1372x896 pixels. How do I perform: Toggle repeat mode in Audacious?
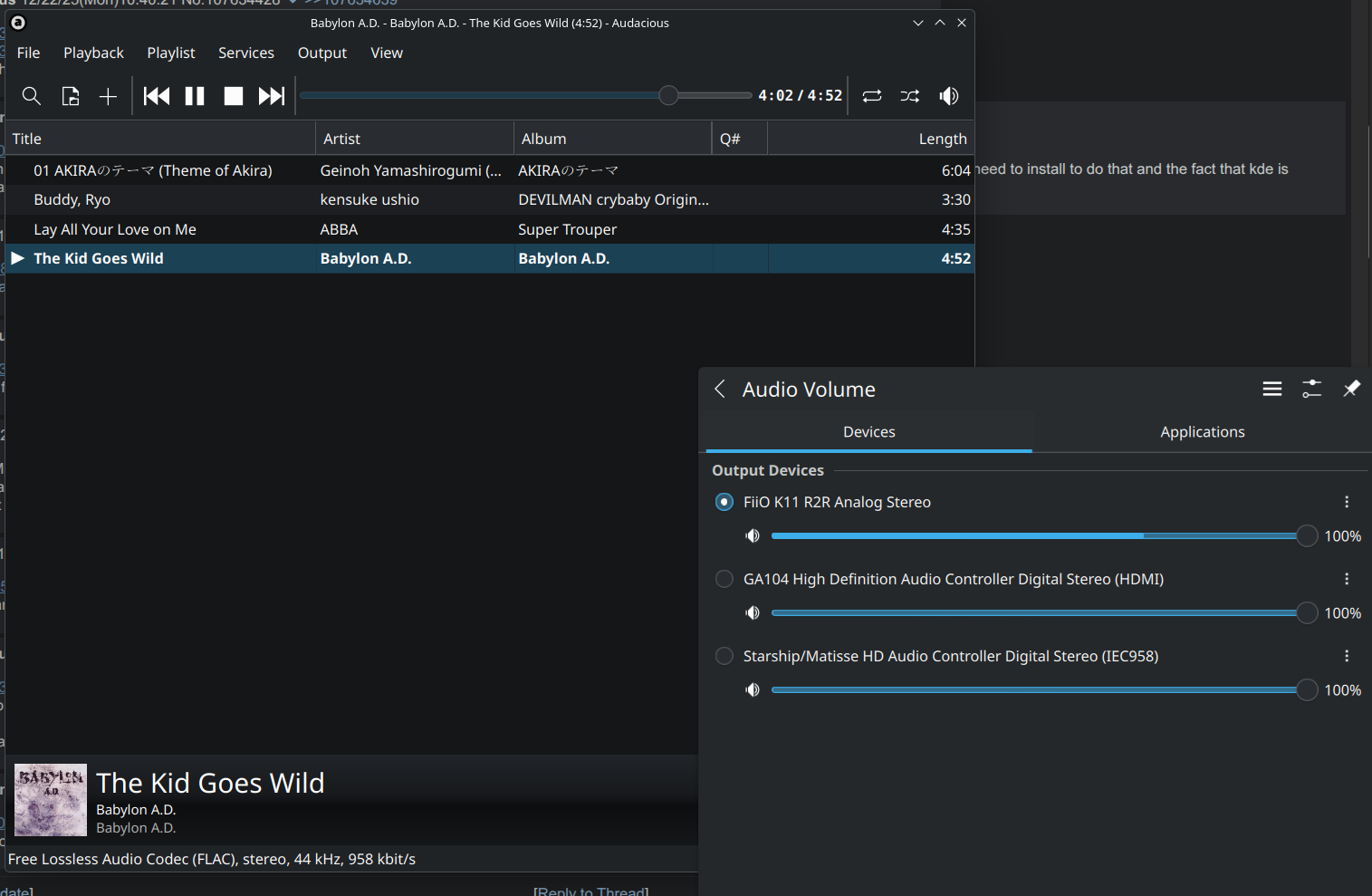872,96
